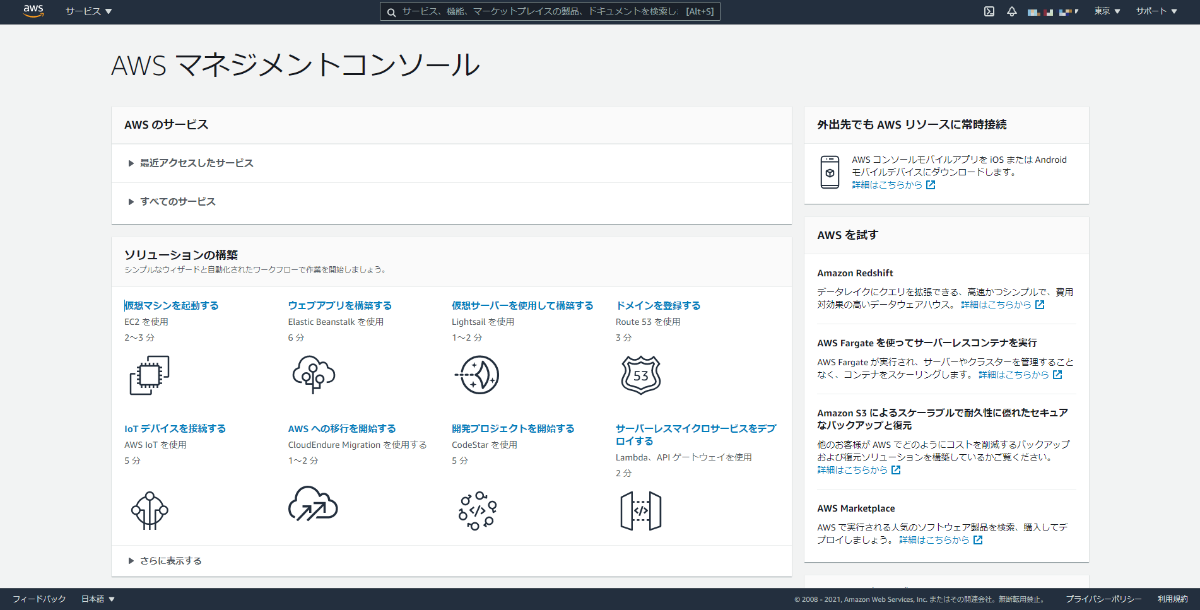Click the Route 53 shield icon
The width and height of the screenshot is (1200, 610).
coord(639,375)
